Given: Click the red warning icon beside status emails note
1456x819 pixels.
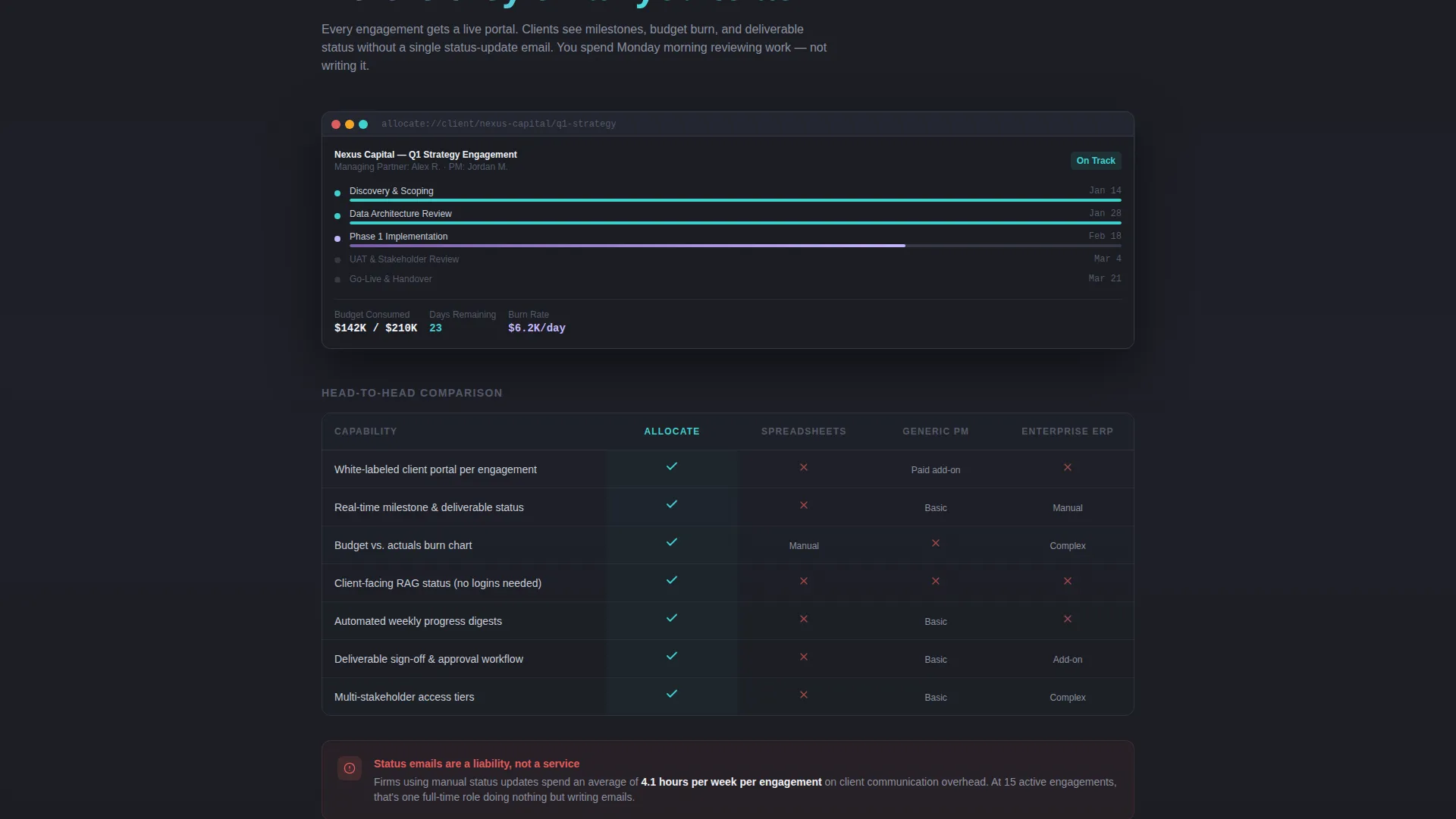Looking at the screenshot, I should coord(350,768).
